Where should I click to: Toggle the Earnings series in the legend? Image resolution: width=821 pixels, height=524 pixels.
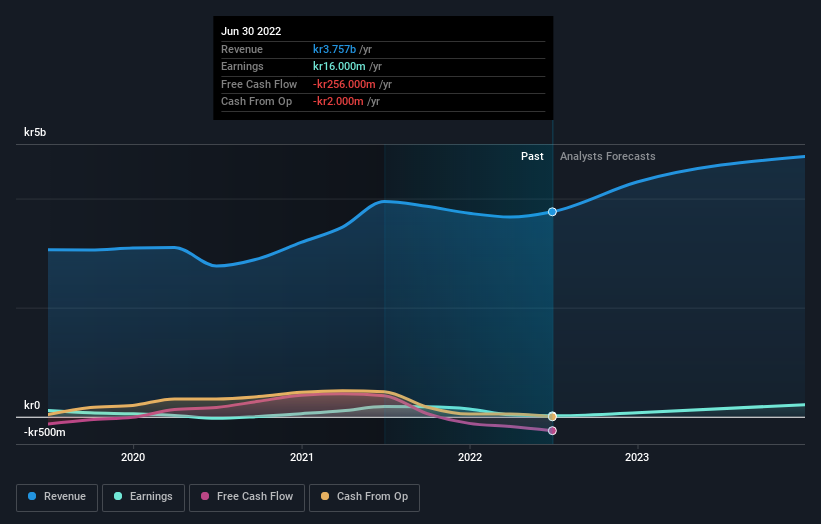coord(143,497)
